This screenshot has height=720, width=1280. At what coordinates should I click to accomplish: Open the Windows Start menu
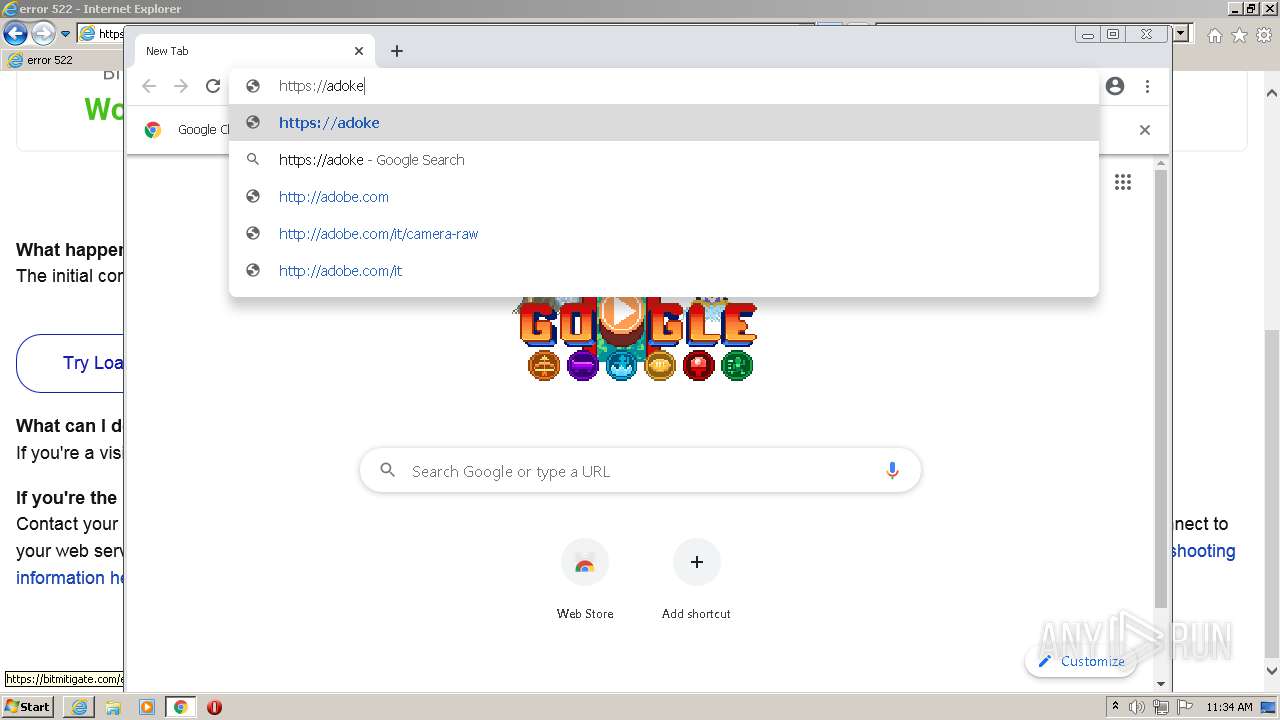(27, 706)
